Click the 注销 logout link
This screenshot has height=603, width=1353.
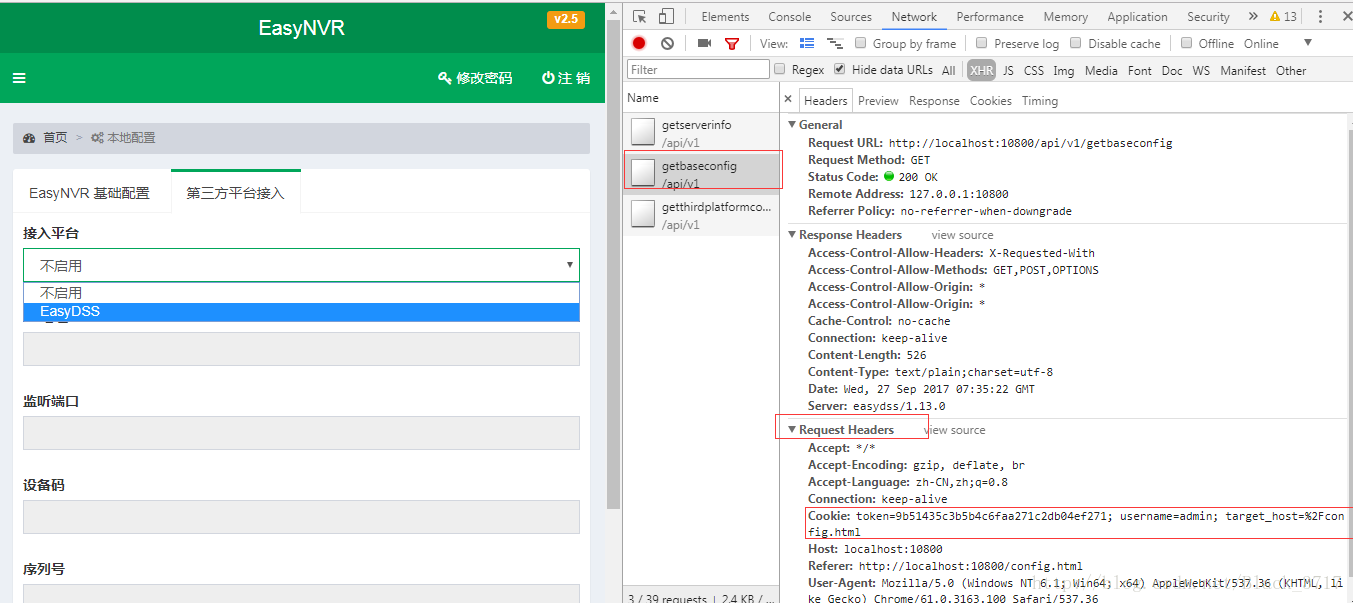pyautogui.click(x=566, y=78)
